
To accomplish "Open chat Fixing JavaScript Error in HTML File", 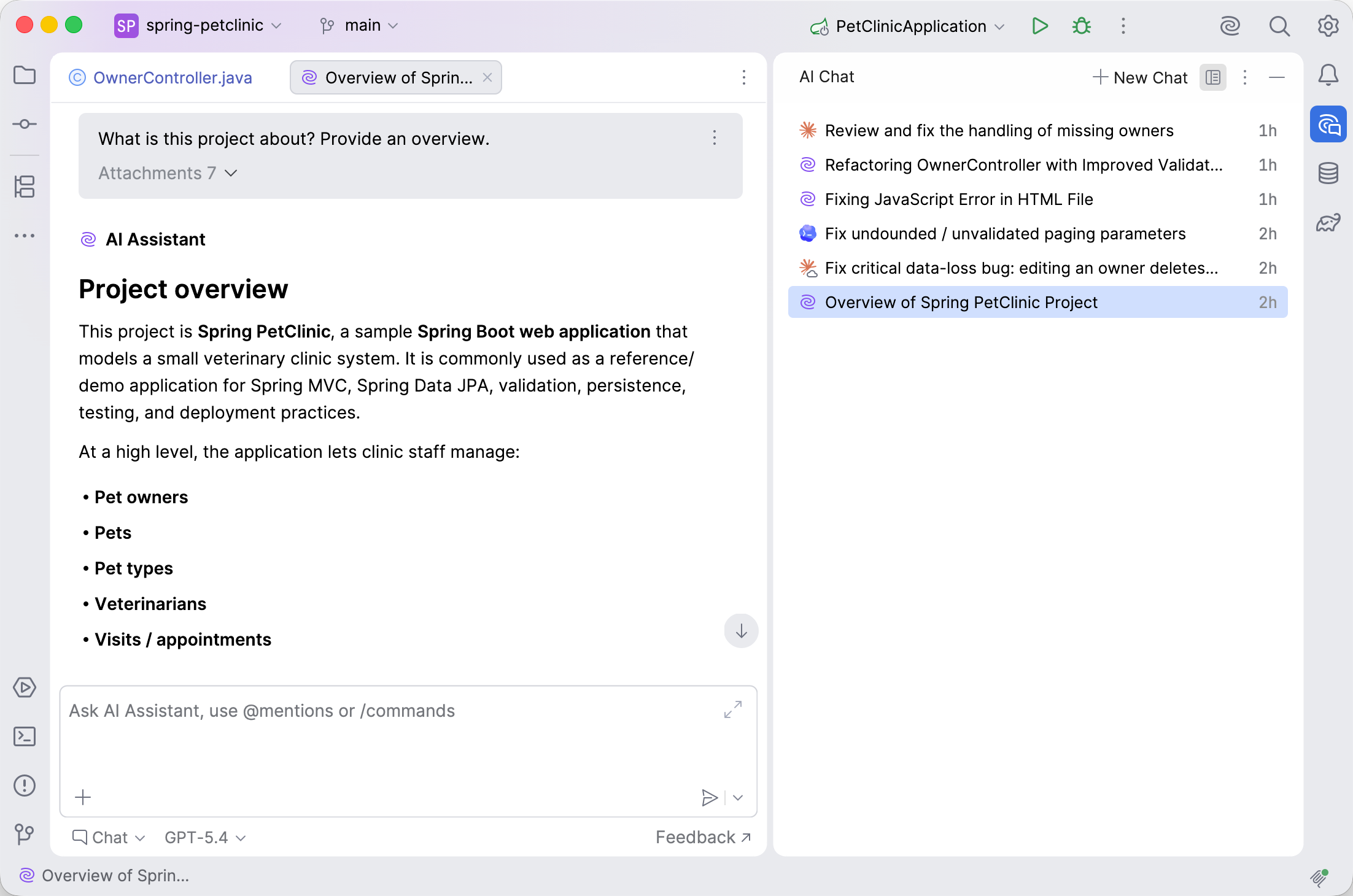I will pos(1038,199).
